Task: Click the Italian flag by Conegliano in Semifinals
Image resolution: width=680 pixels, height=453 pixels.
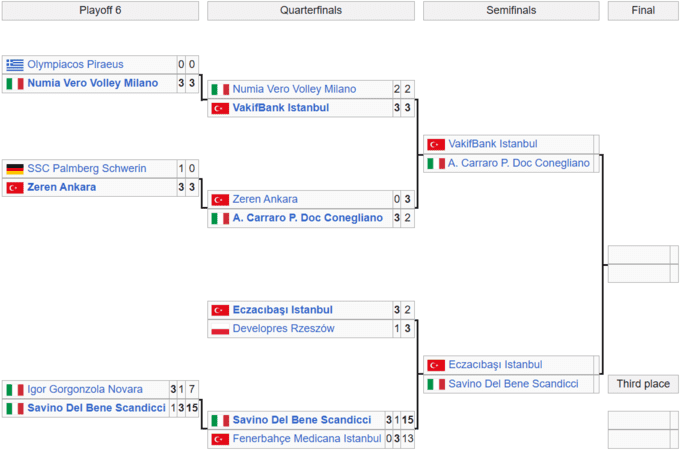Action: point(436,163)
